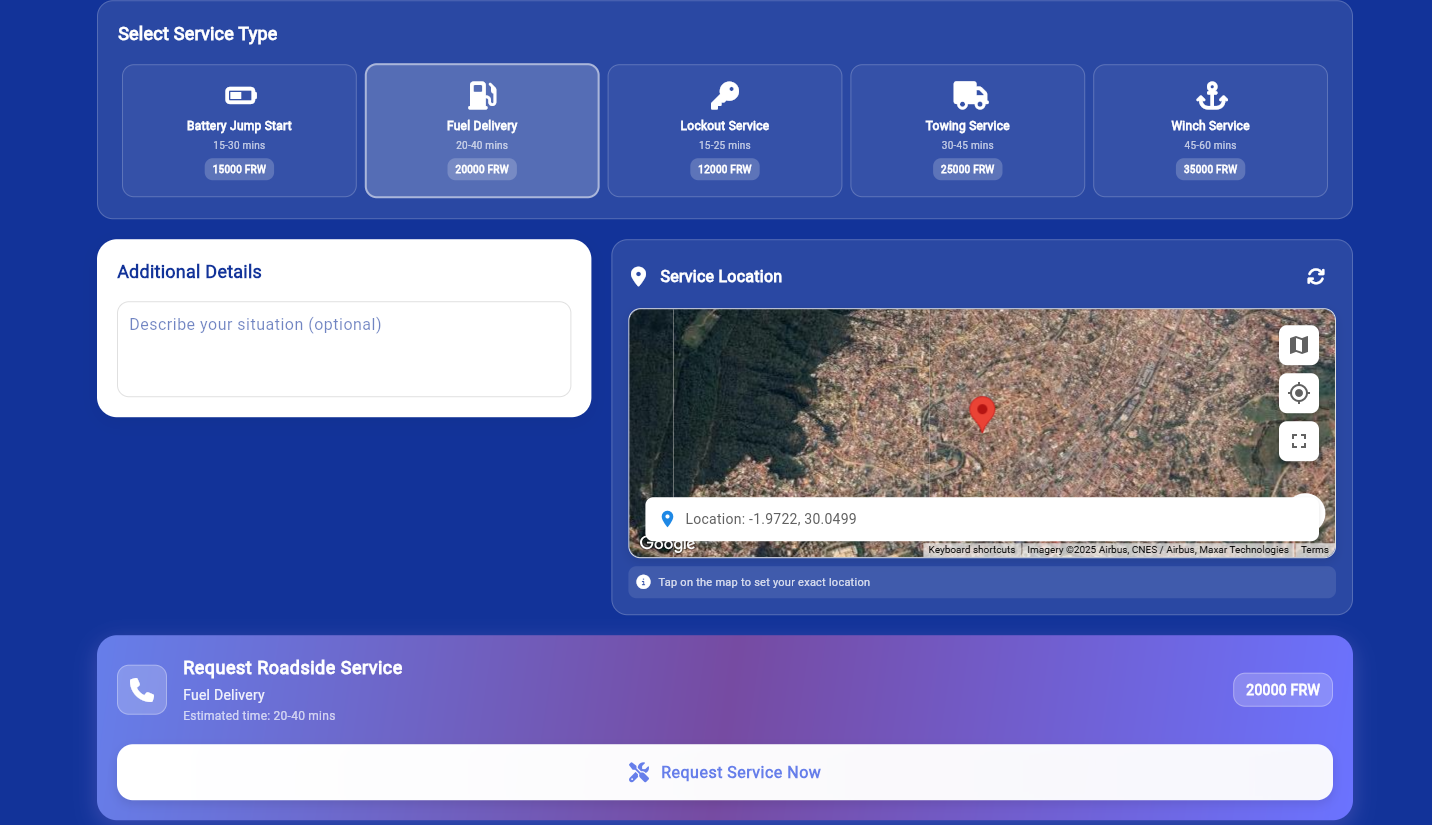
Task: Click the key icon for lockout
Action: coord(724,96)
